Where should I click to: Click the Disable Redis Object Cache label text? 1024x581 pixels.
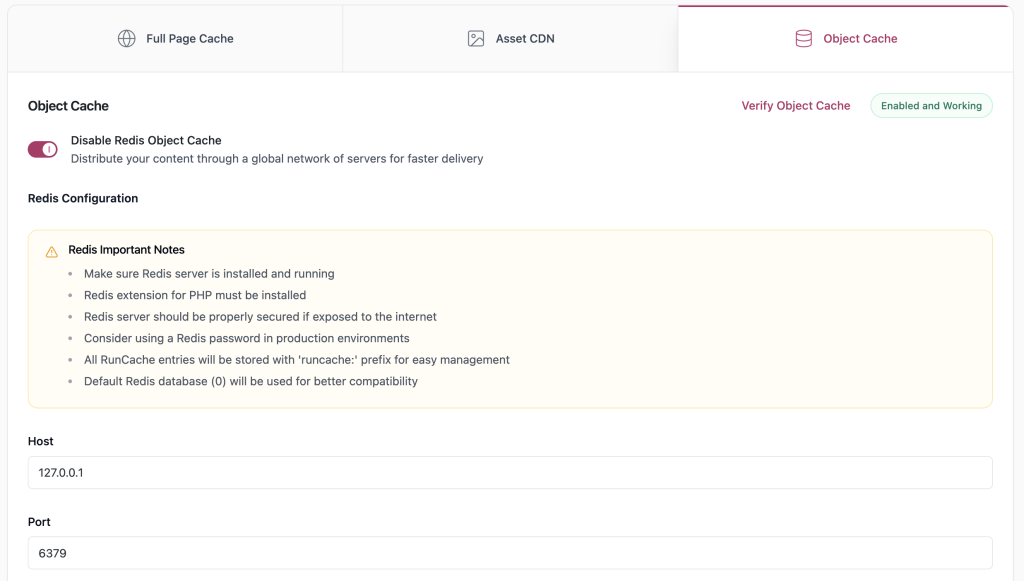(146, 141)
